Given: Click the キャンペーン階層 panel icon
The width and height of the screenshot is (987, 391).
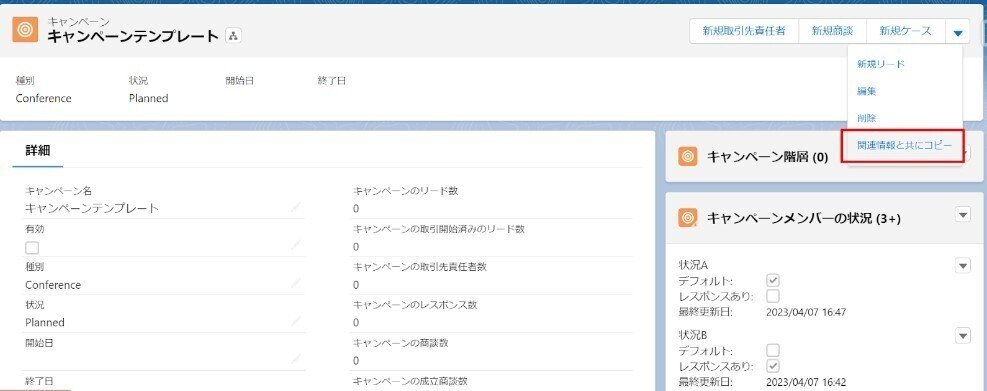Looking at the screenshot, I should point(687,157).
